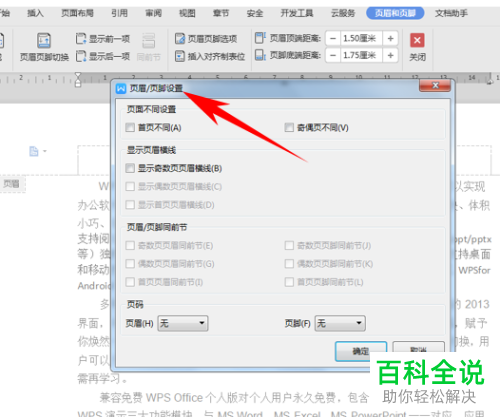
Task: Toggle 偶数页页脚同前节(K) checkbox
Action: [x=289, y=264]
